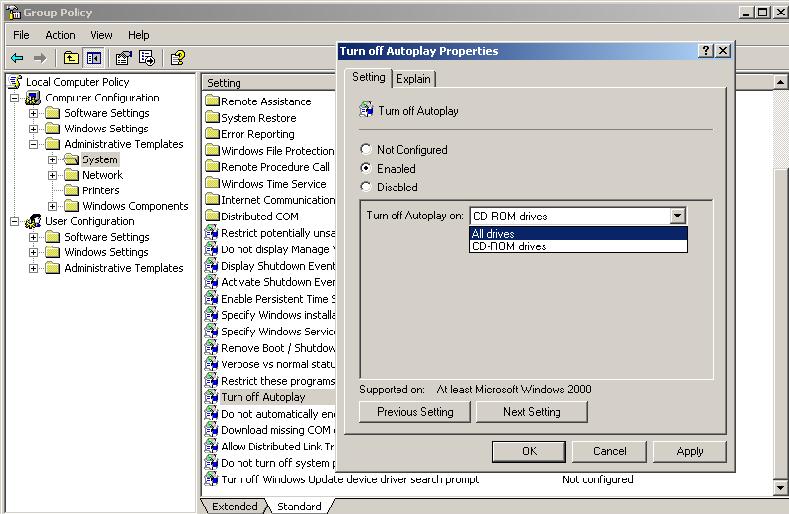Image resolution: width=789 pixels, height=514 pixels.
Task: Open the Properties toolbar icon
Action: [x=124, y=58]
